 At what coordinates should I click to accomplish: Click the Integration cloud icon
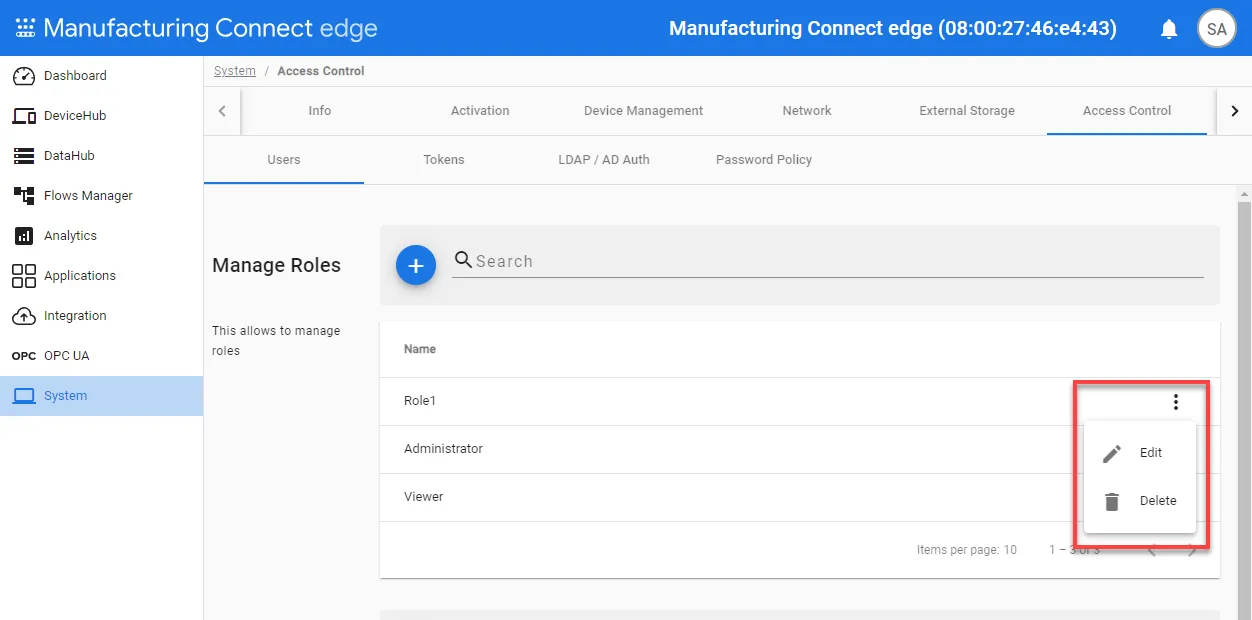[x=24, y=316]
